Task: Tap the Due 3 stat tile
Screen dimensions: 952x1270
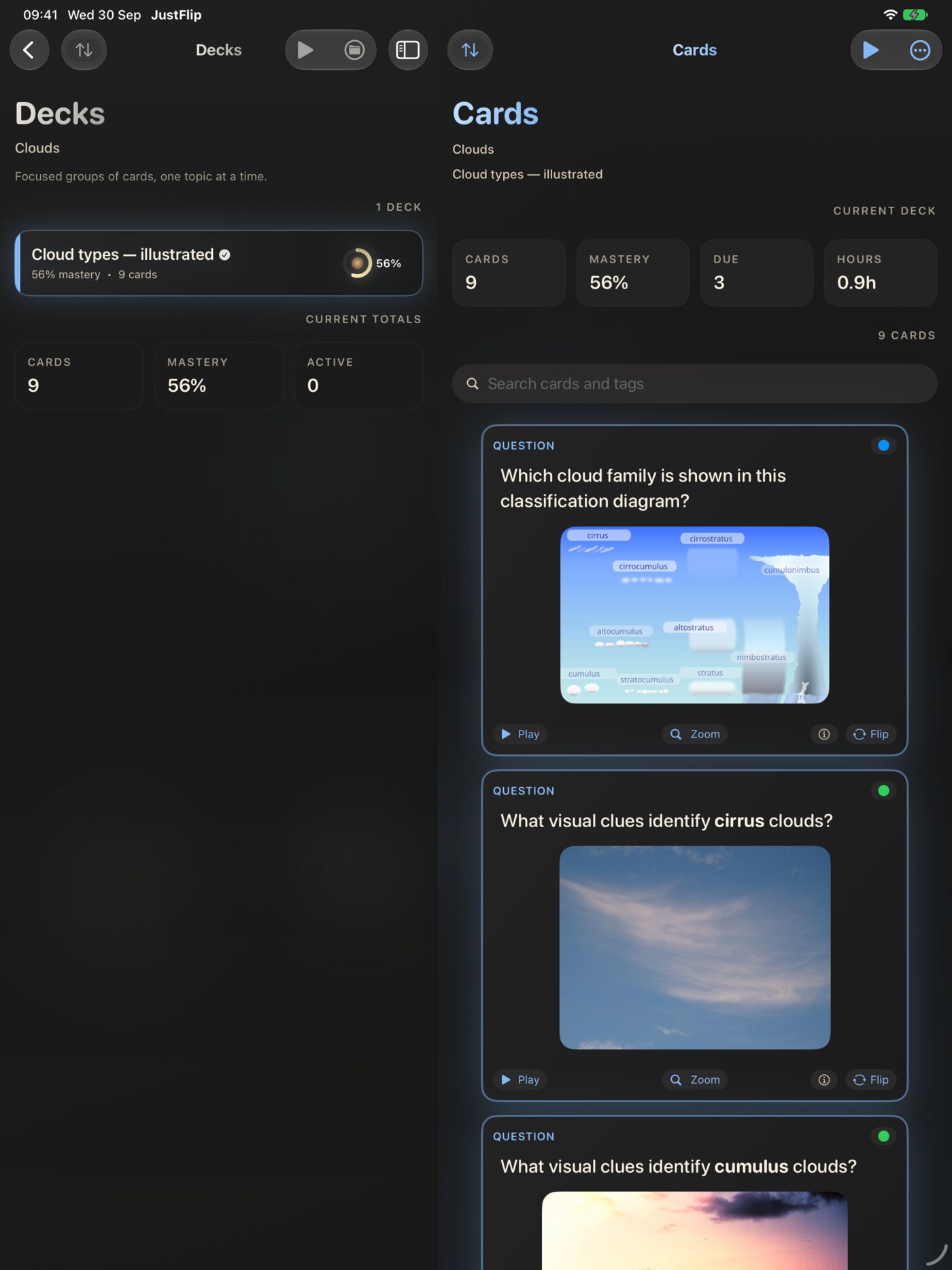Action: pyautogui.click(x=757, y=273)
